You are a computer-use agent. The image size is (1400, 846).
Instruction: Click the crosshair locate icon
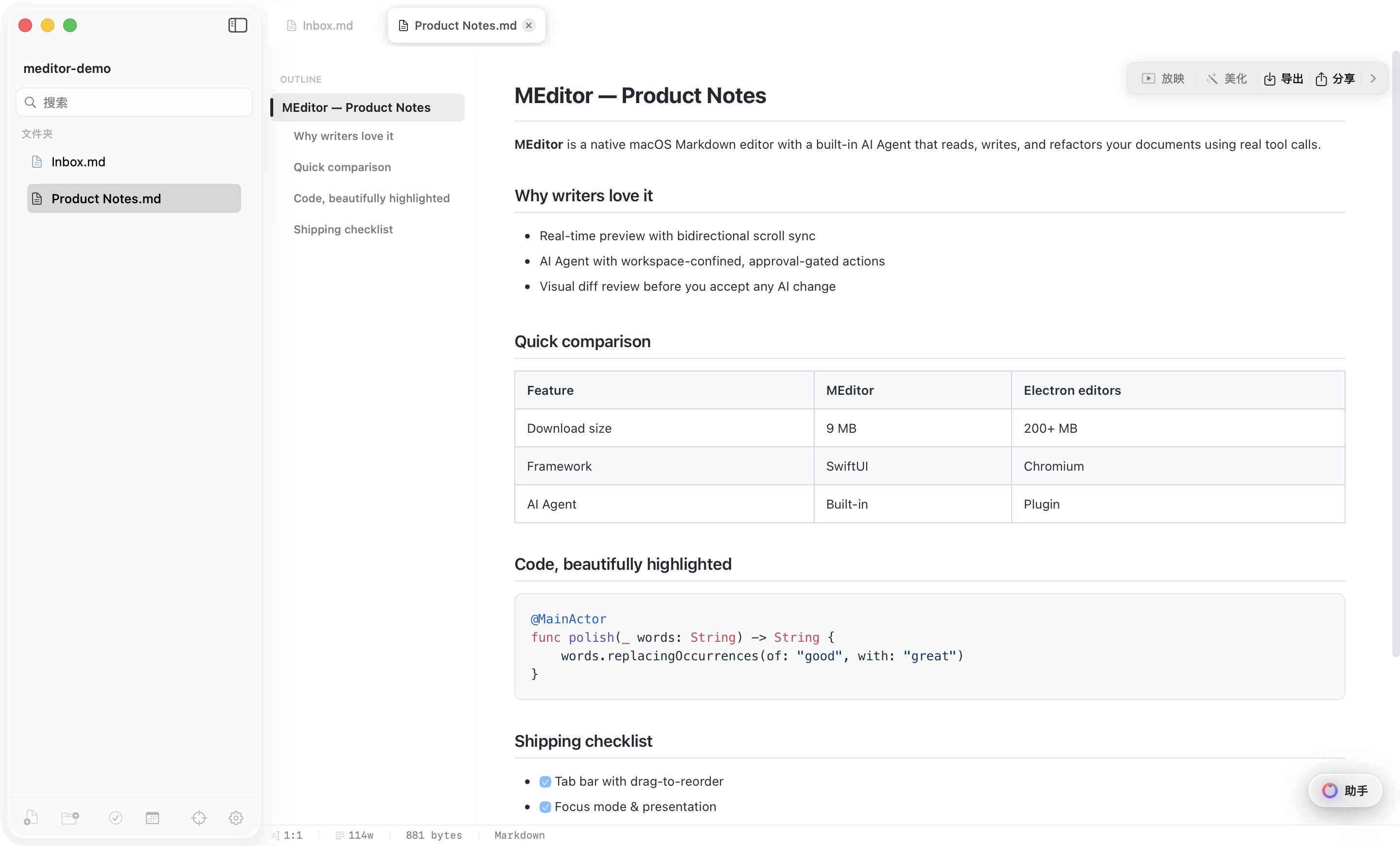coord(199,818)
